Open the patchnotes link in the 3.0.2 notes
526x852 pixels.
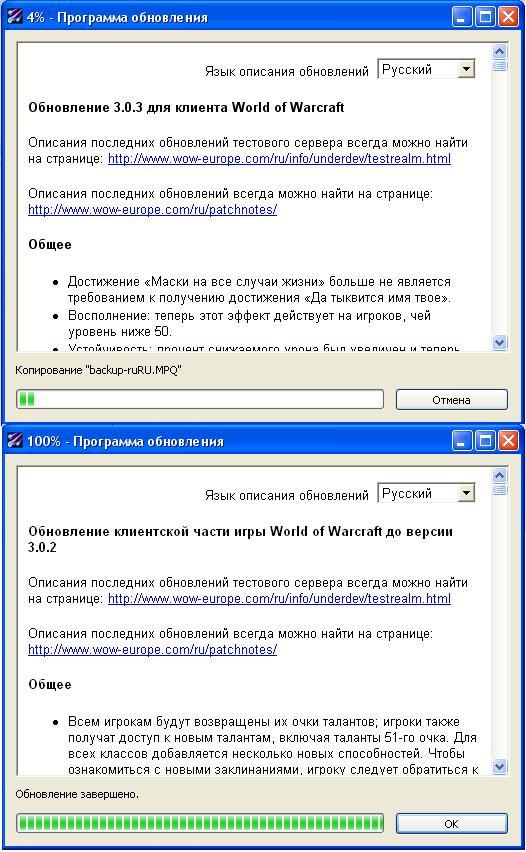152,650
